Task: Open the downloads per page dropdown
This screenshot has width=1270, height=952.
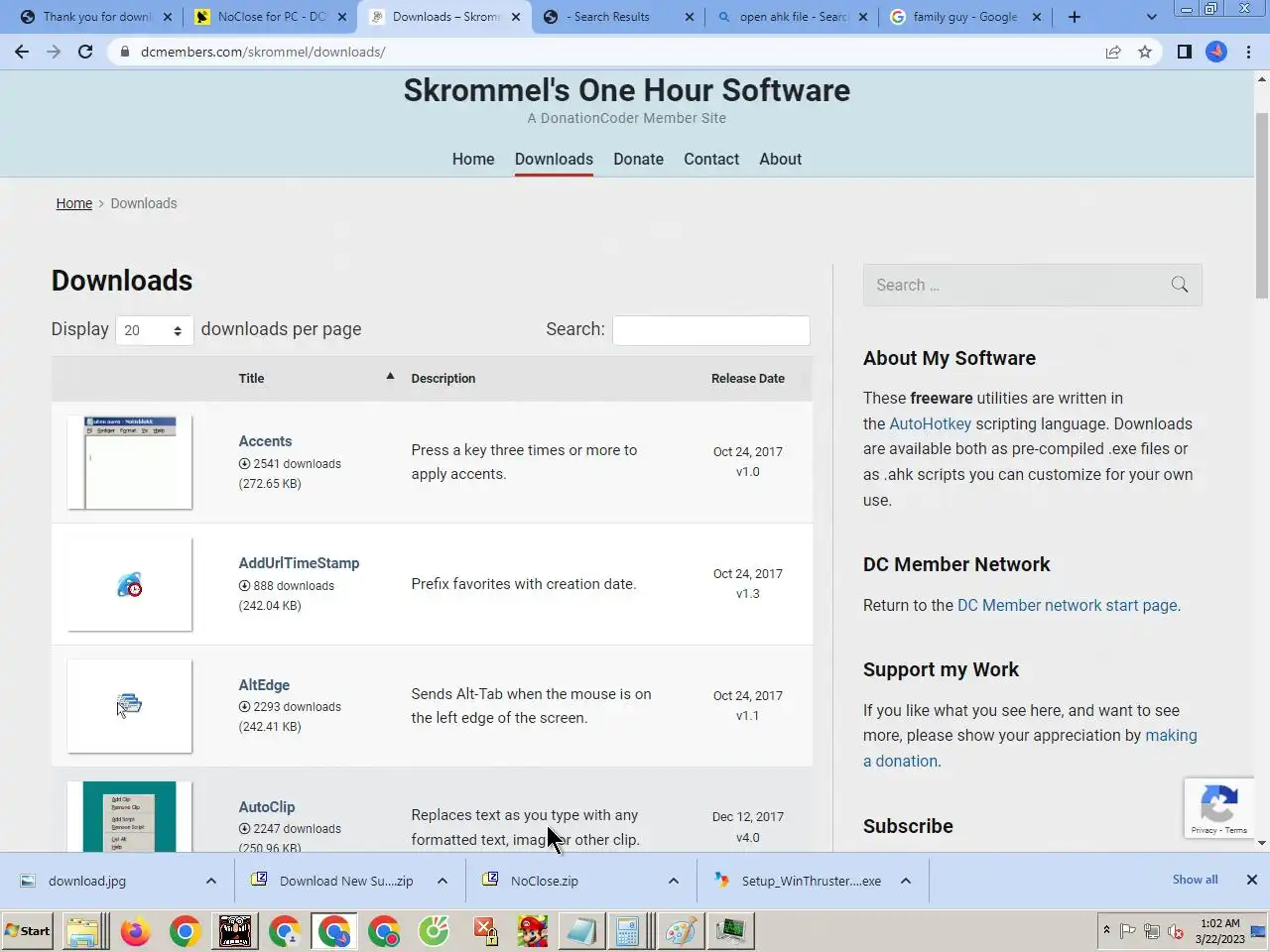Action: pyautogui.click(x=154, y=330)
